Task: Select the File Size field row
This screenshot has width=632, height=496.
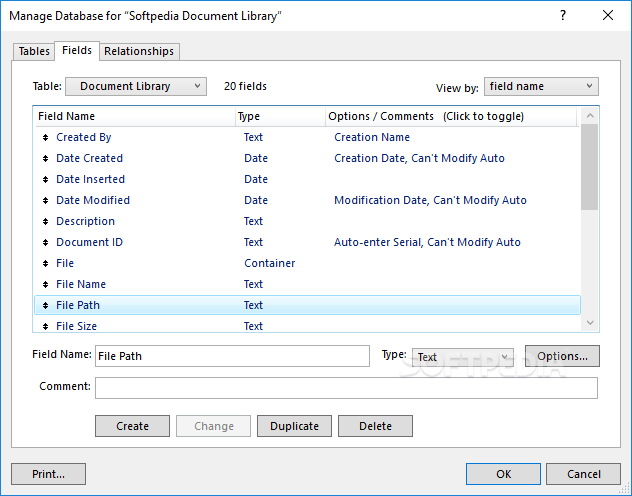Action: coord(307,325)
